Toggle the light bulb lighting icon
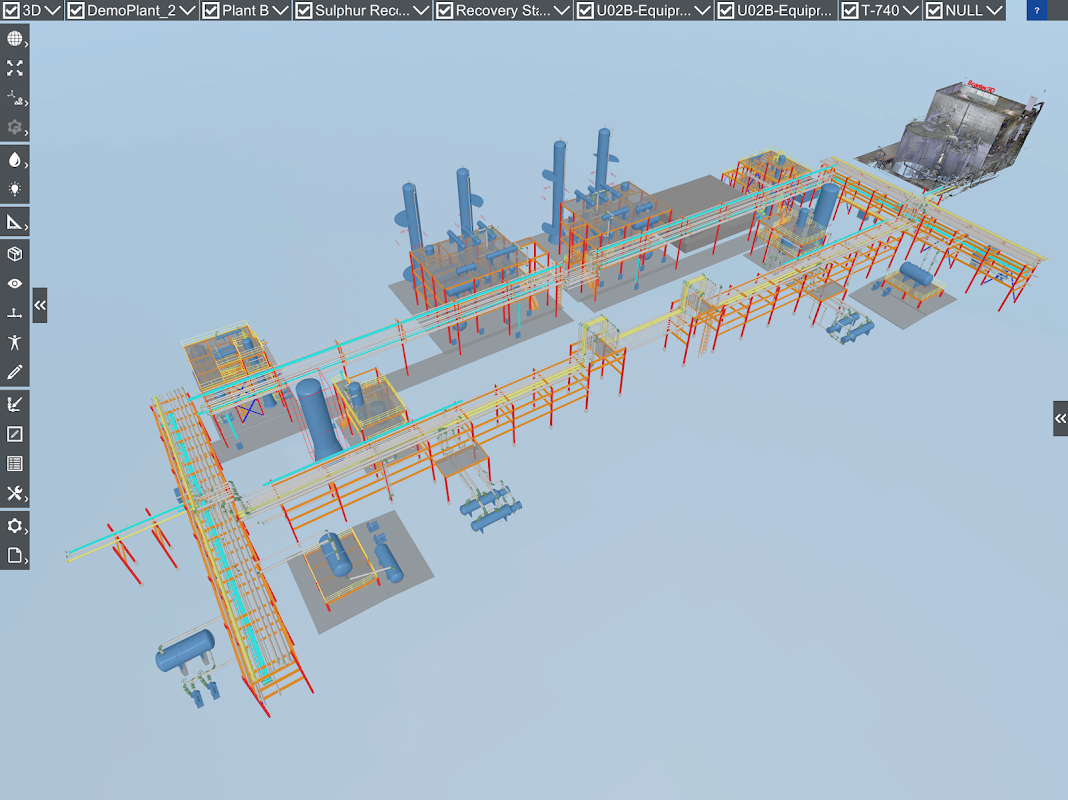The width and height of the screenshot is (1068, 800). tap(14, 189)
